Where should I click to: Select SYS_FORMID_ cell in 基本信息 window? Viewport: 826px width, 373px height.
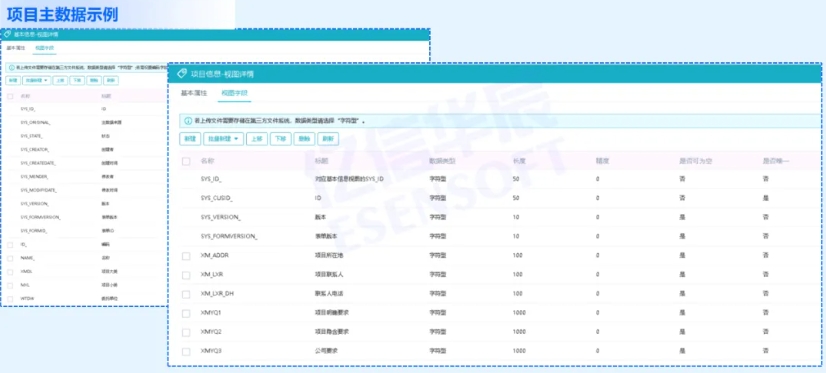[x=34, y=231]
